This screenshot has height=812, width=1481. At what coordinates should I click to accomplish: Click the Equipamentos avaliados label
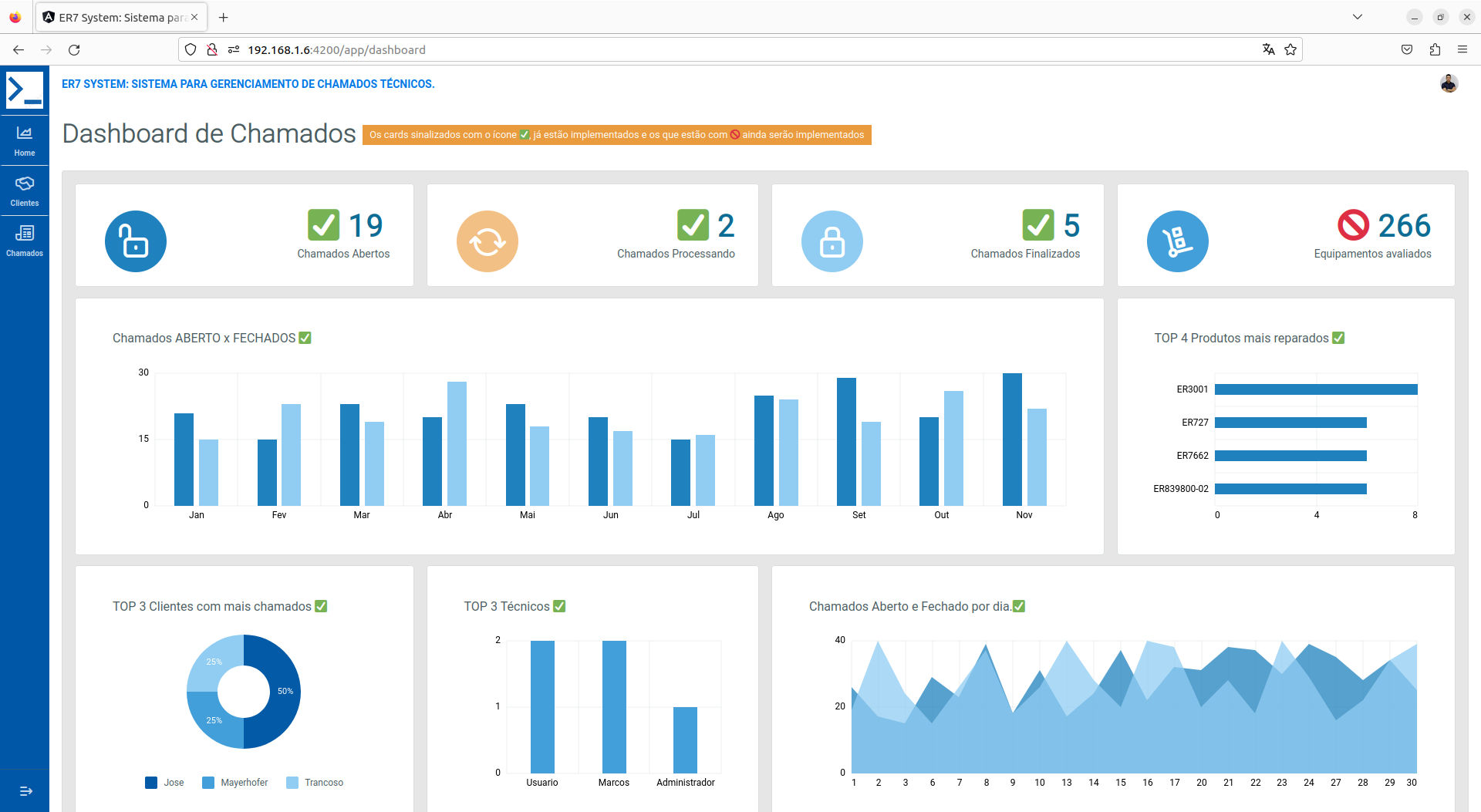[1372, 254]
